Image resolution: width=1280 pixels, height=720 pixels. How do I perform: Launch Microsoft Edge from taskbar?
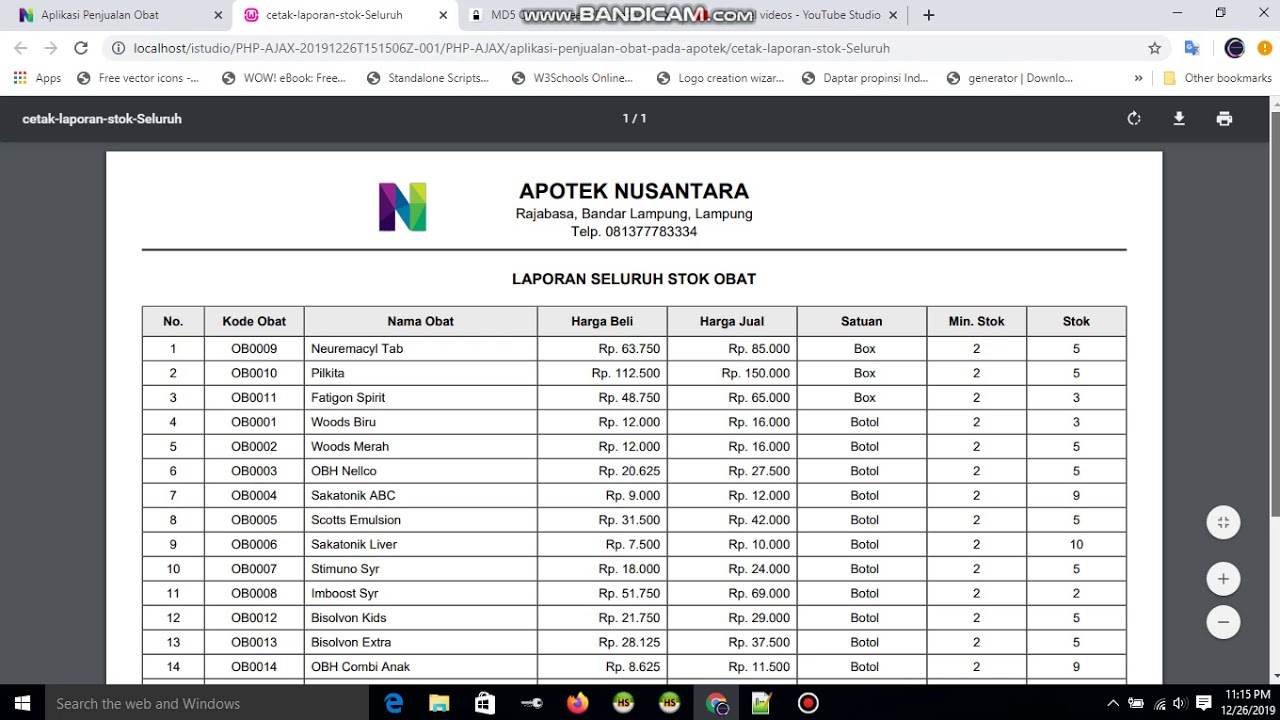393,703
